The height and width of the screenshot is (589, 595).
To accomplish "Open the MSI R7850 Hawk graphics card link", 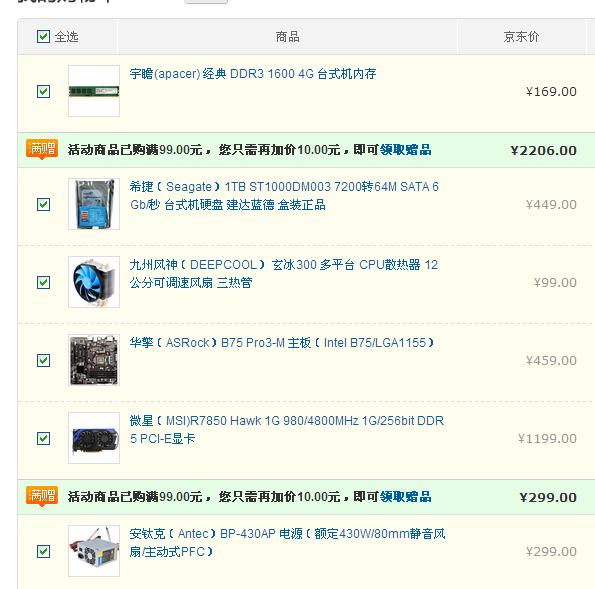I will (x=286, y=430).
